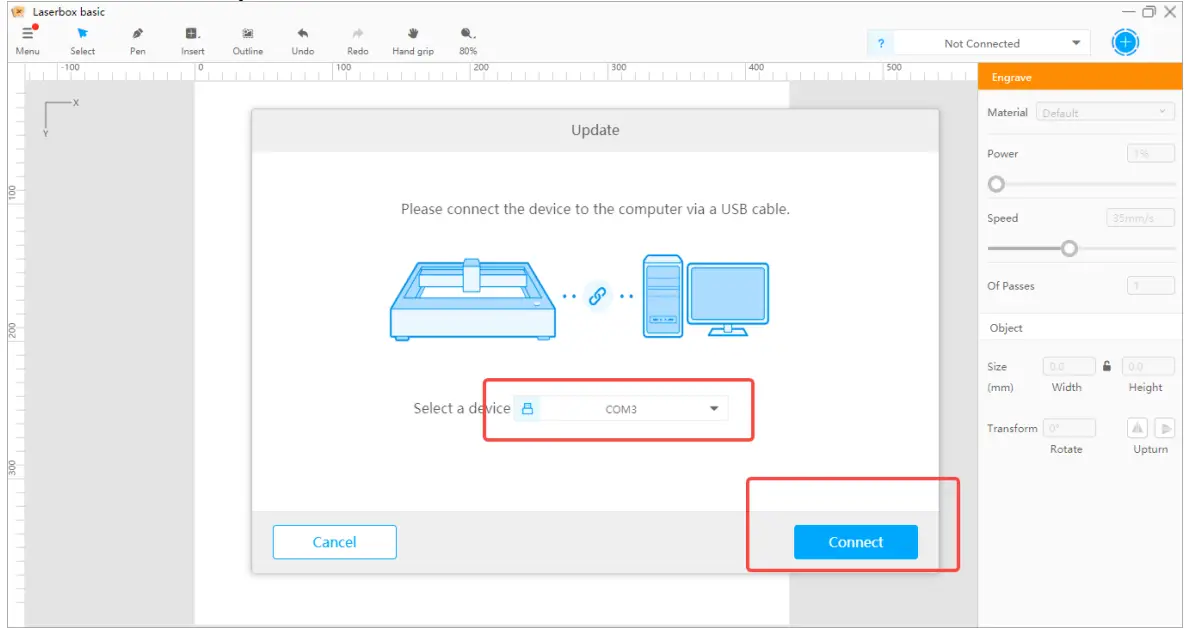Screen dimensions: 1191x631
Task: Select the Engrave tab header
Action: click(1079, 77)
